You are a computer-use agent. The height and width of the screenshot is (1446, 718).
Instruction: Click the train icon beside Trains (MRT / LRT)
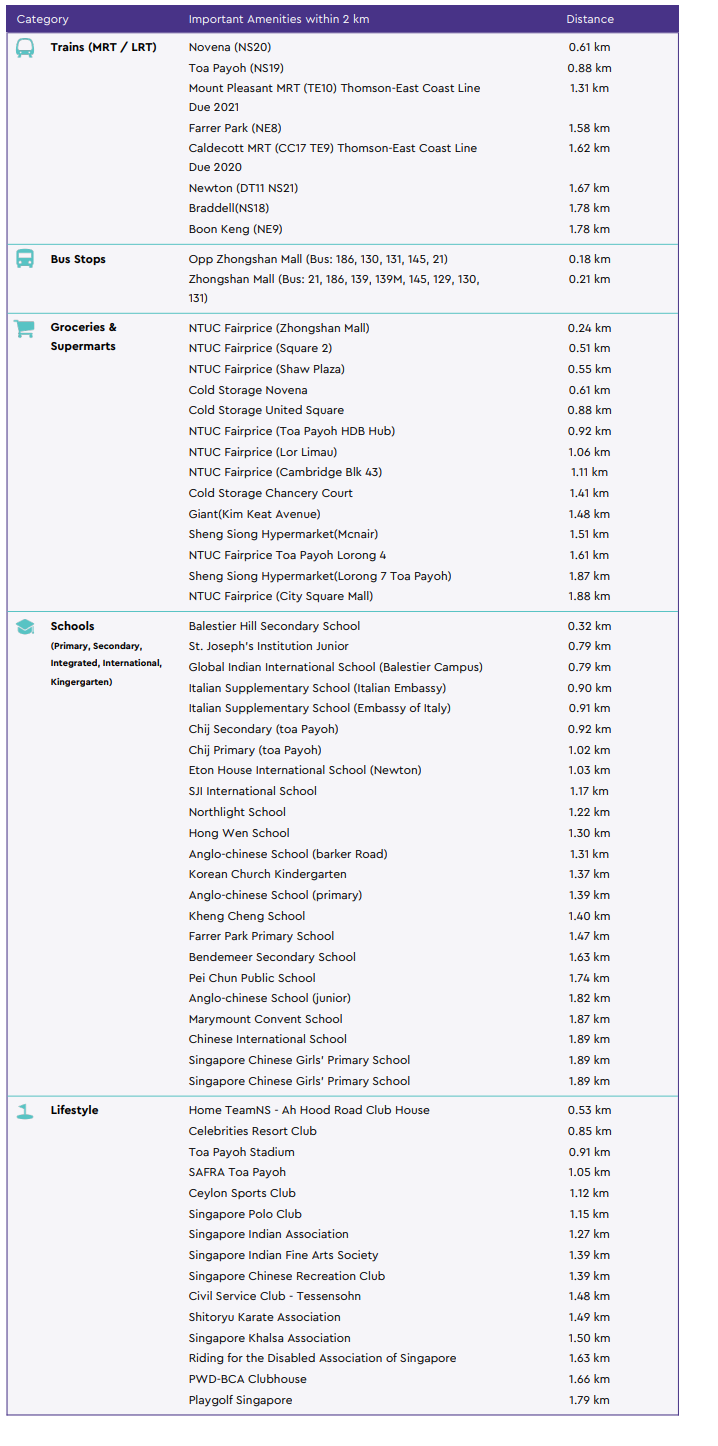tap(25, 47)
